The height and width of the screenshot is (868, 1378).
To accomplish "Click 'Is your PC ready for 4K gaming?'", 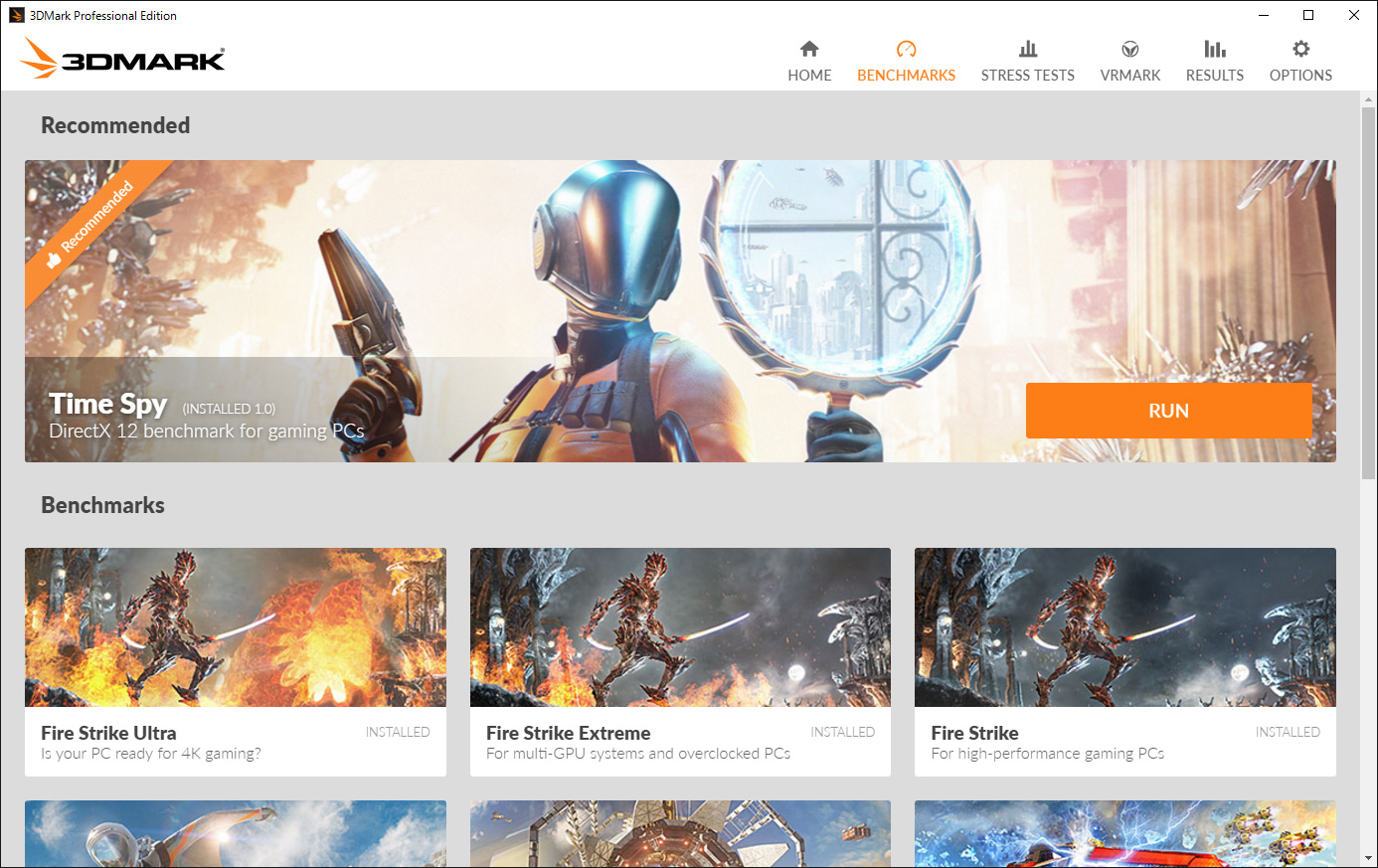I will pyautogui.click(x=151, y=754).
